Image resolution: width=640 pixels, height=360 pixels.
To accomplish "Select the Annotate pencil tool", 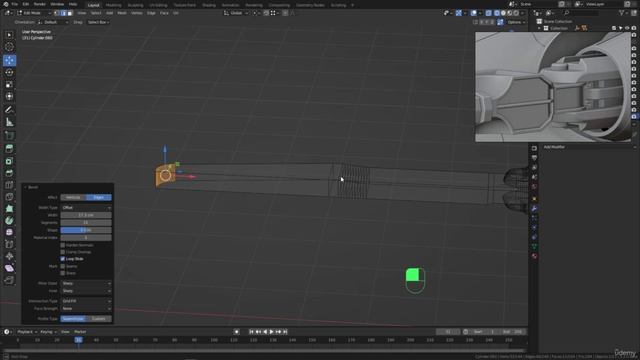I will (x=9, y=109).
